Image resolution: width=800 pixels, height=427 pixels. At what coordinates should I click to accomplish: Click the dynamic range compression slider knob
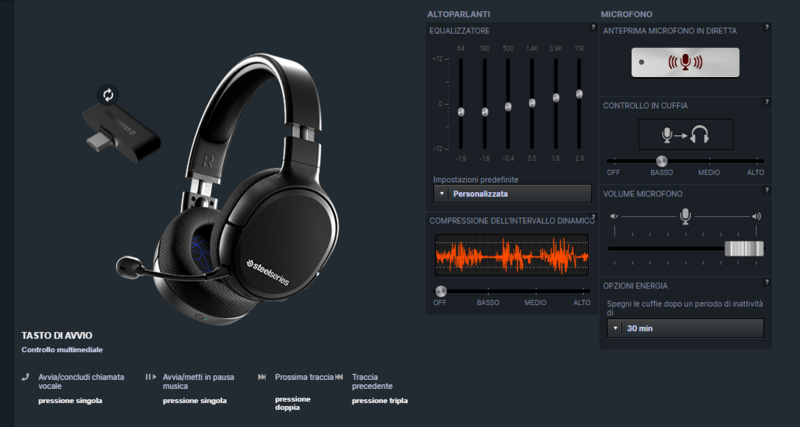441,291
